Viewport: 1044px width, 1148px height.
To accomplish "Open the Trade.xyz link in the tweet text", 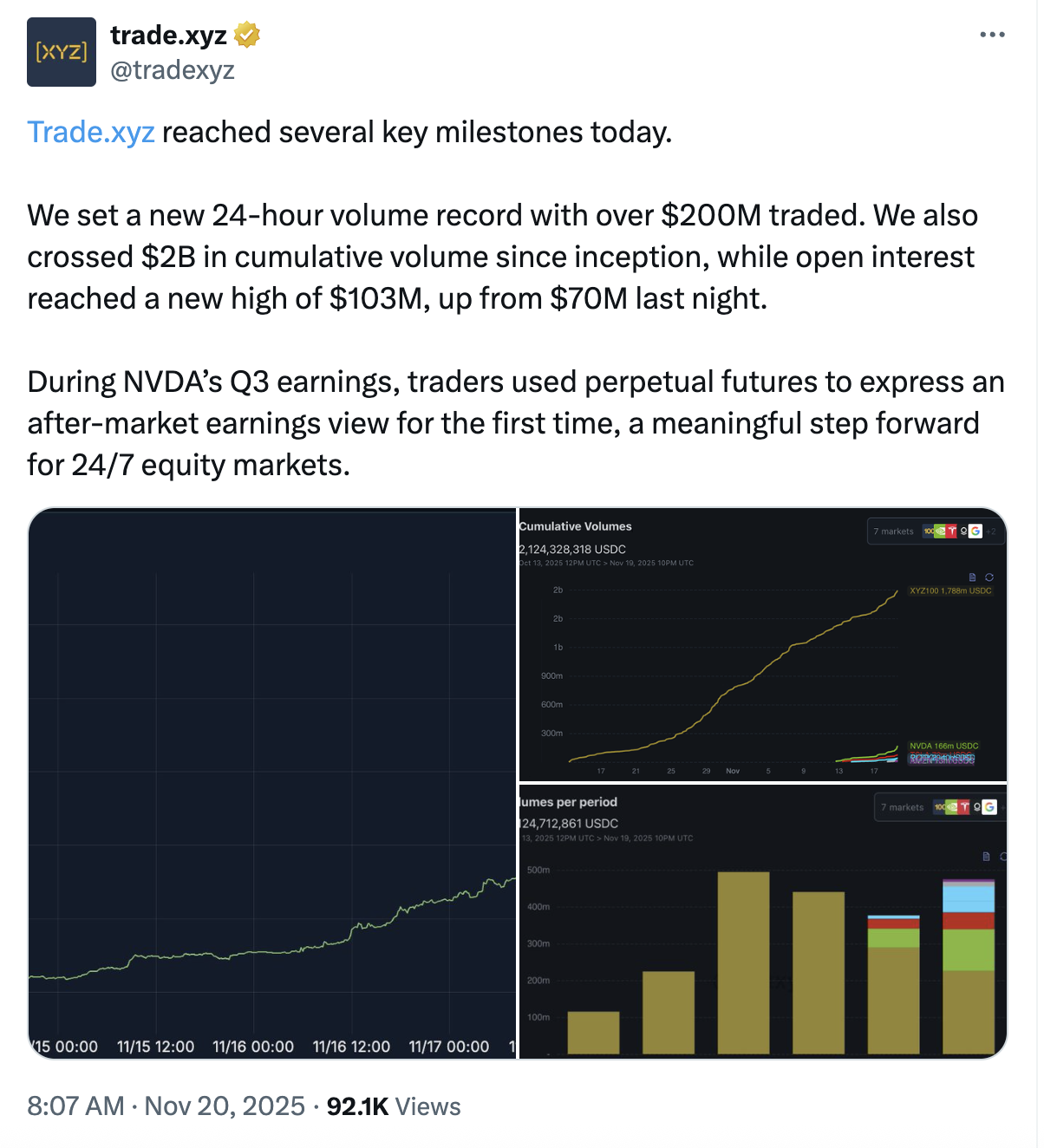I will [x=90, y=132].
